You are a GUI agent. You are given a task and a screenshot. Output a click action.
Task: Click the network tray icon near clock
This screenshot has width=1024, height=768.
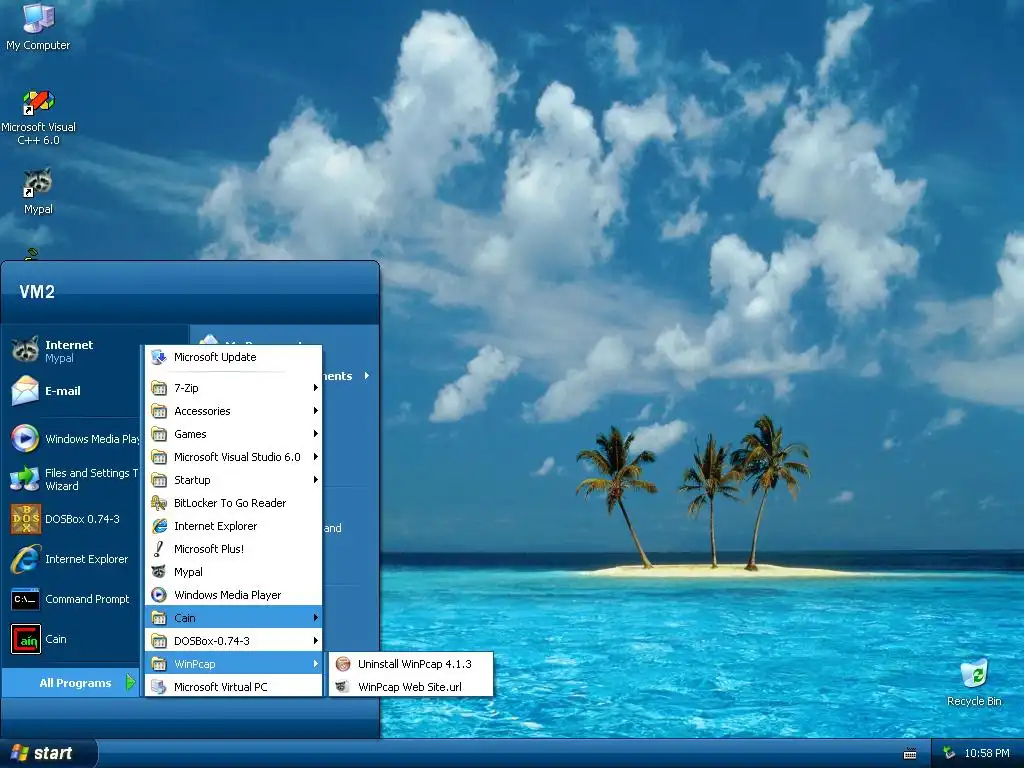(950, 753)
